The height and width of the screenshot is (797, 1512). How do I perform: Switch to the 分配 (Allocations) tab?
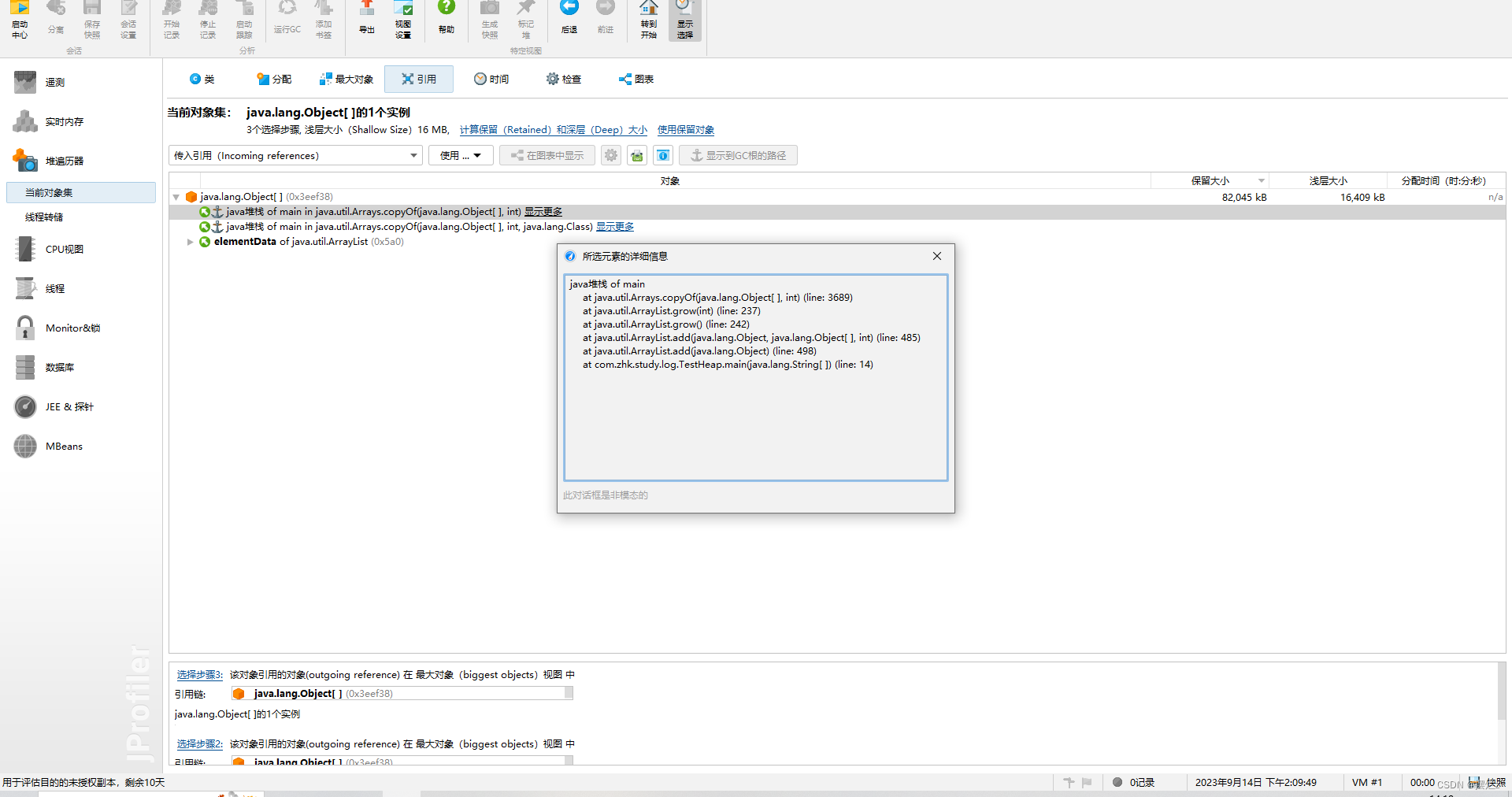point(274,79)
